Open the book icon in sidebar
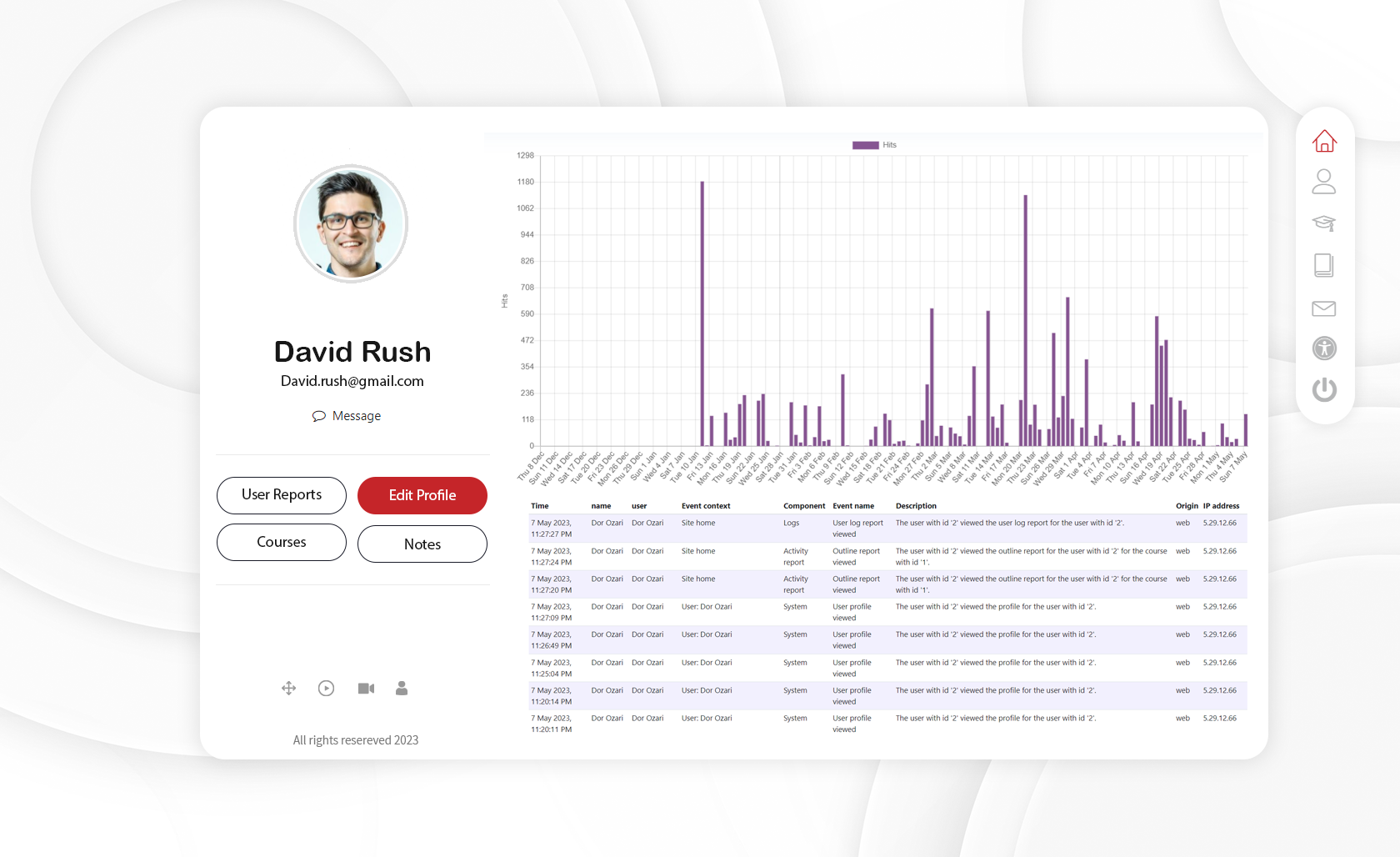 (x=1324, y=265)
